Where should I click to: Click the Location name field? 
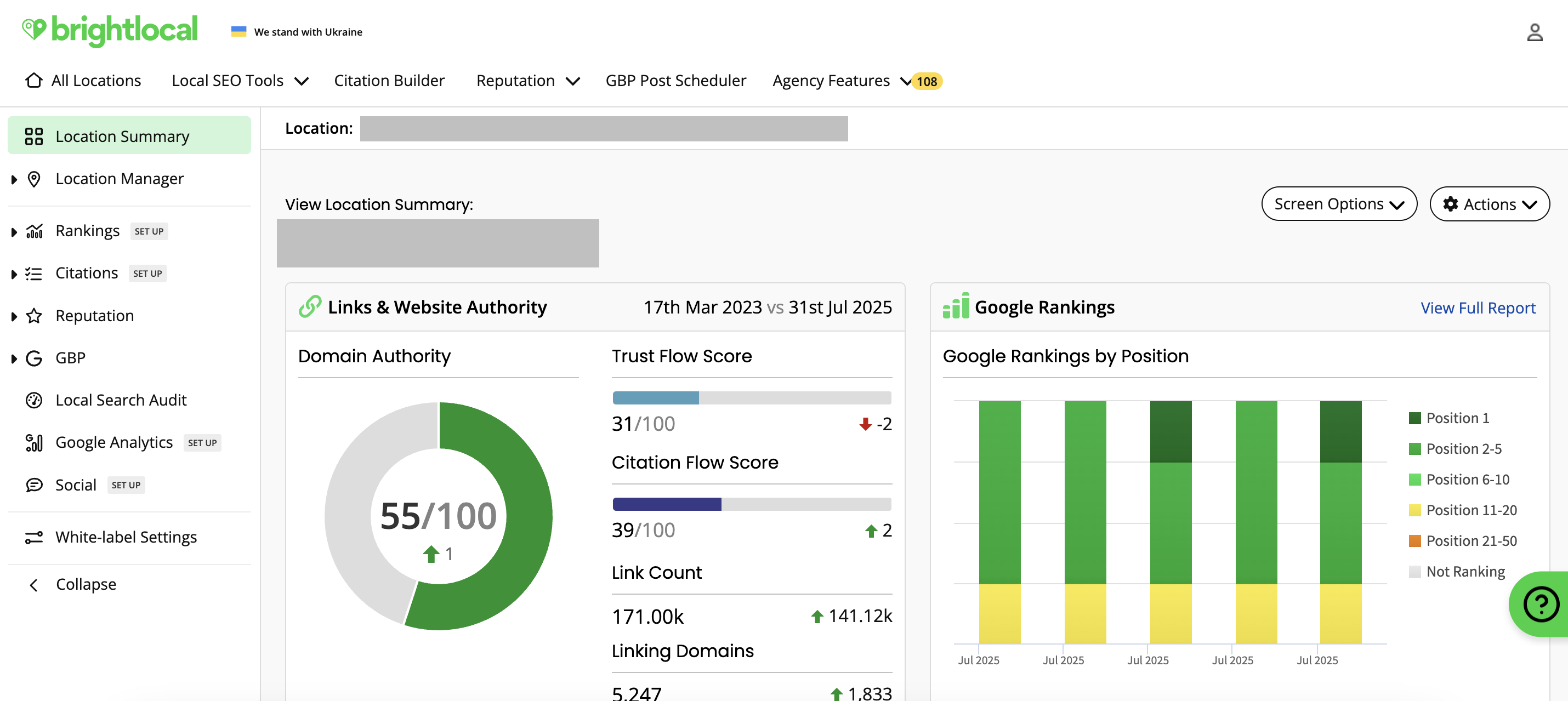coord(604,128)
